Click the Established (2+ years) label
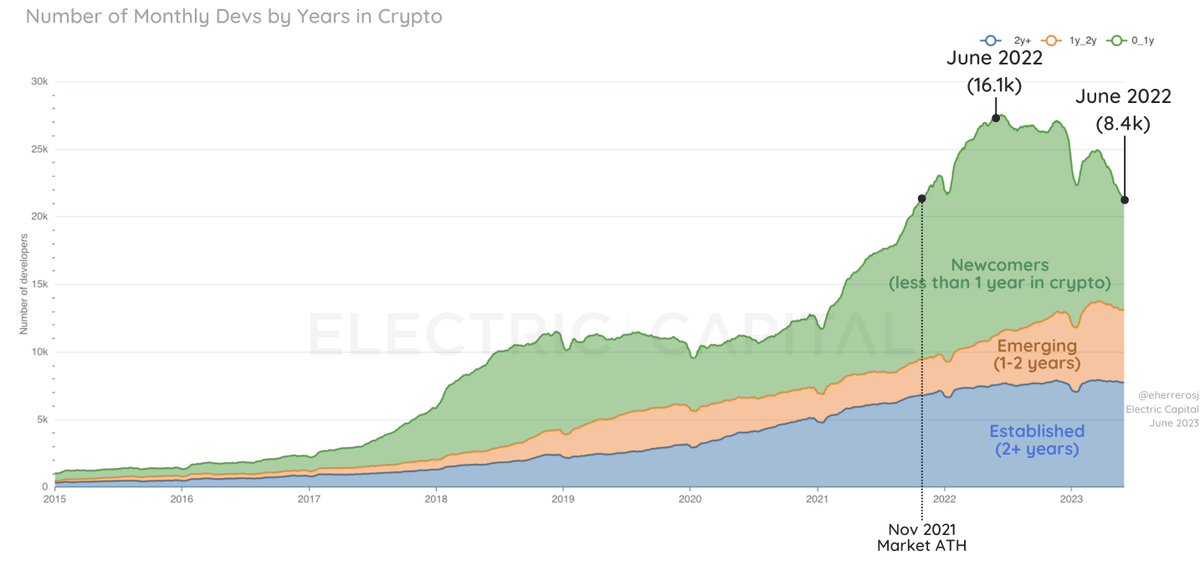1200x561 pixels. click(x=1037, y=440)
